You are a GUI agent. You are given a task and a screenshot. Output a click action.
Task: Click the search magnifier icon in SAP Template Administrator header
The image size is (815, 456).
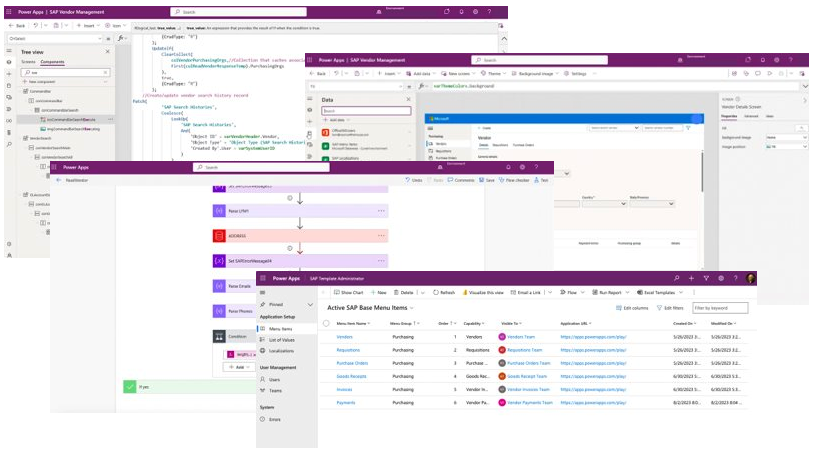[676, 278]
